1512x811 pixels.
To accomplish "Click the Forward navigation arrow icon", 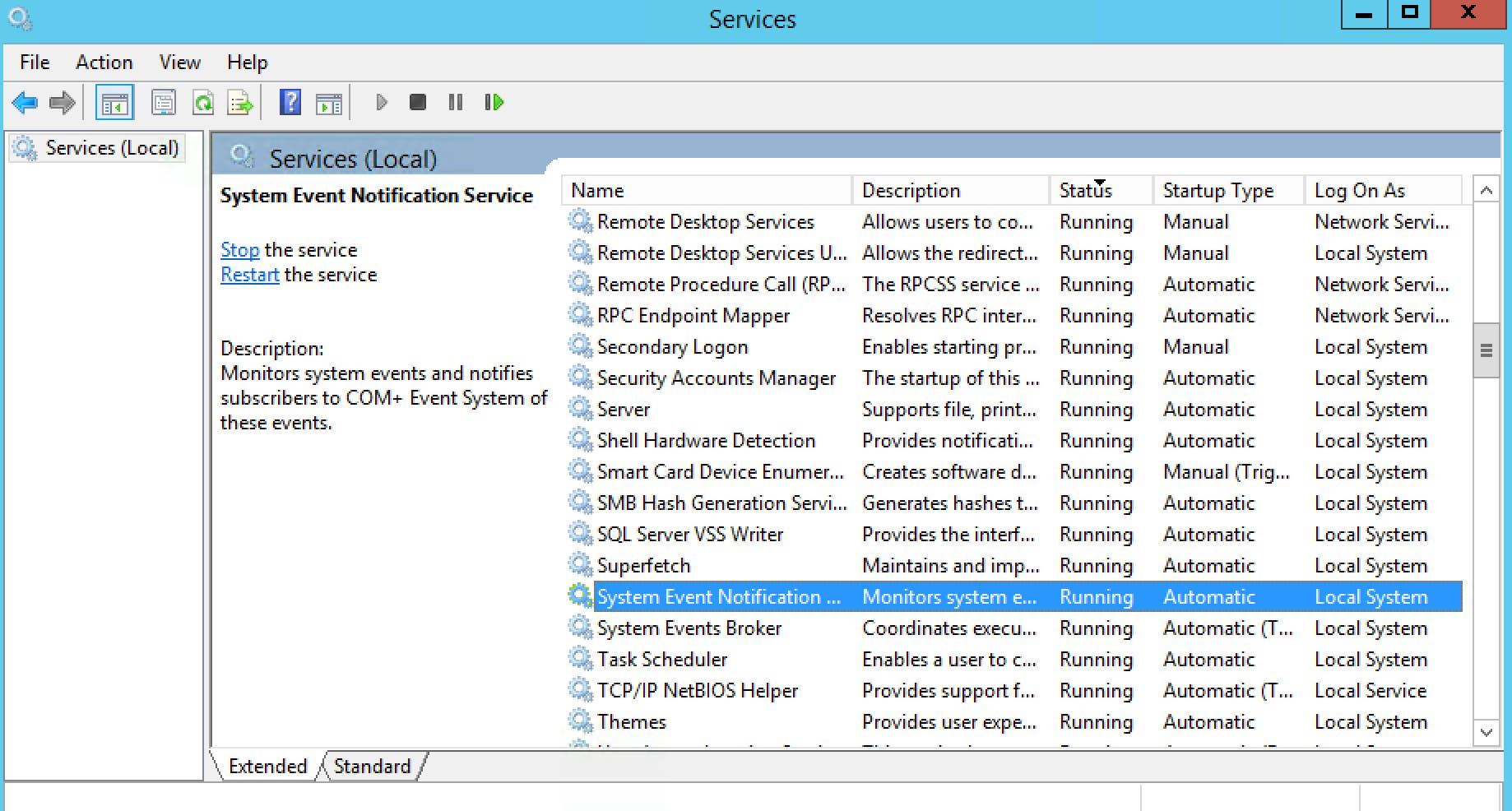I will (x=61, y=102).
